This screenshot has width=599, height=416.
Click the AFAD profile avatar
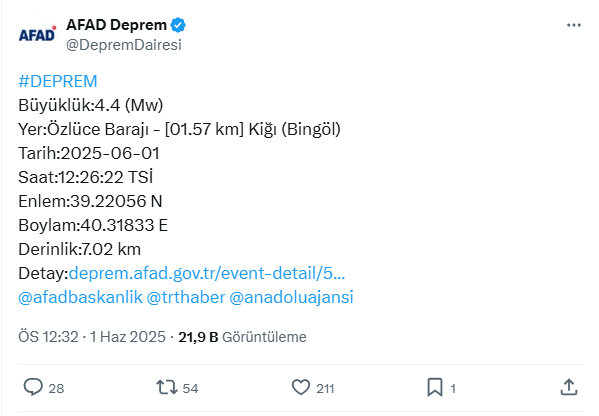[x=37, y=35]
